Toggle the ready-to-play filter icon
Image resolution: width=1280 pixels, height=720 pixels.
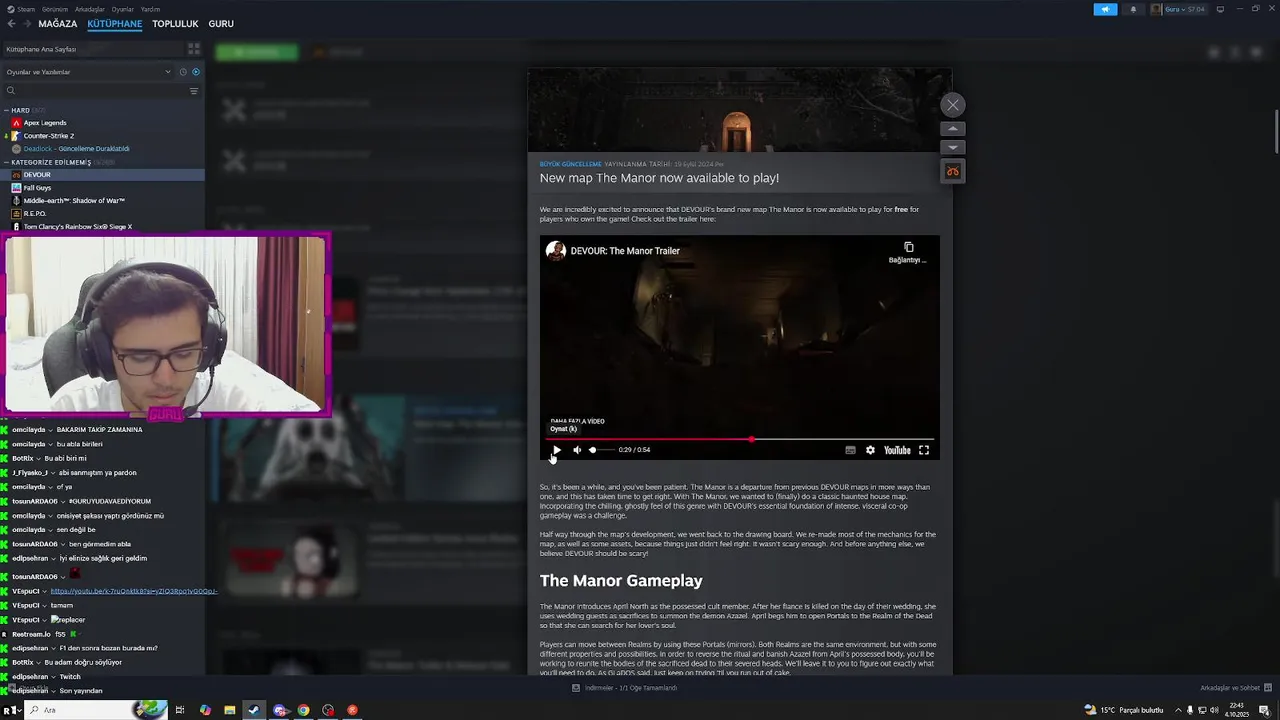pos(195,72)
